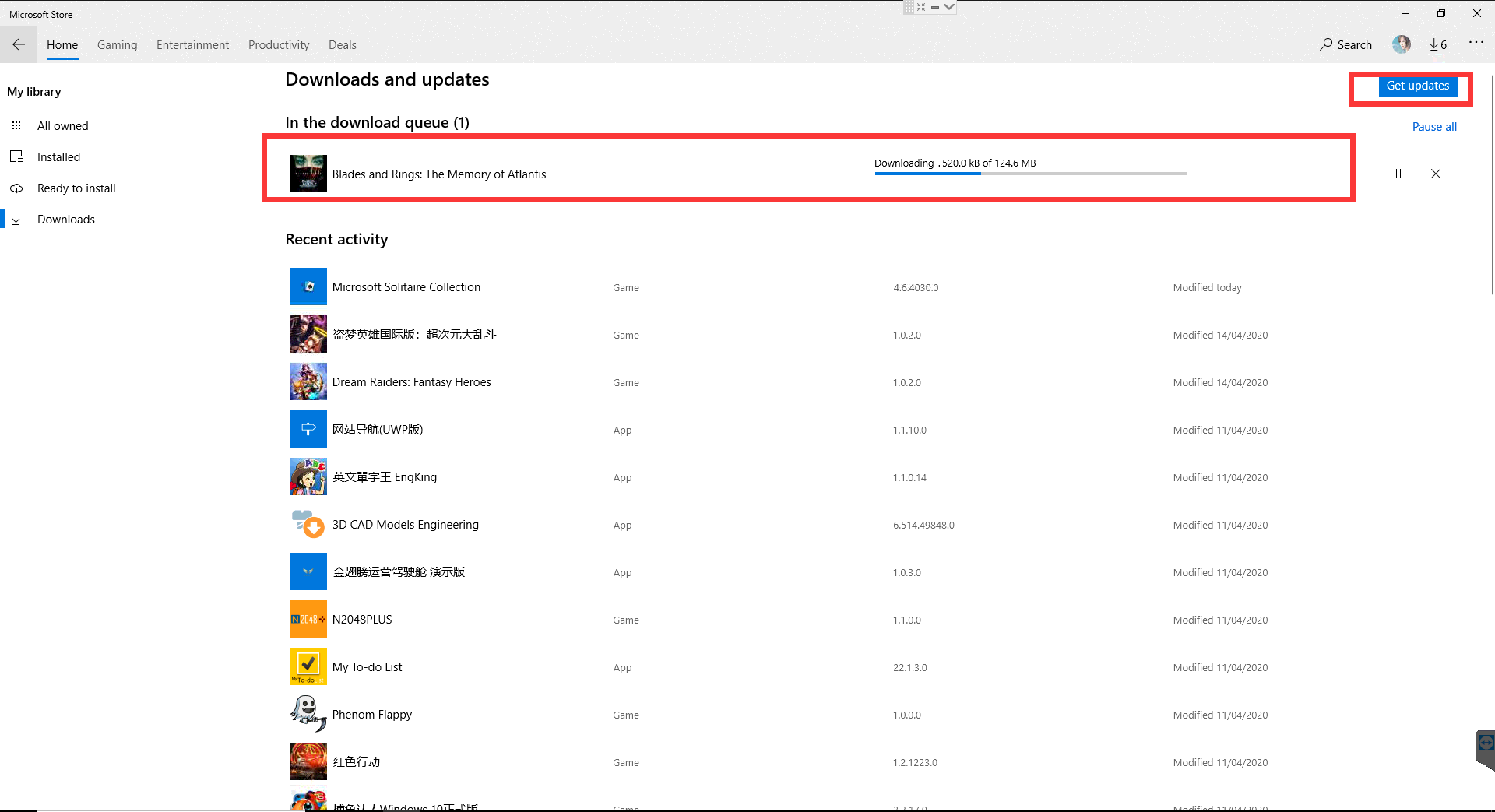Switch to the Gaming tab
The width and height of the screenshot is (1495, 812).
(x=118, y=45)
